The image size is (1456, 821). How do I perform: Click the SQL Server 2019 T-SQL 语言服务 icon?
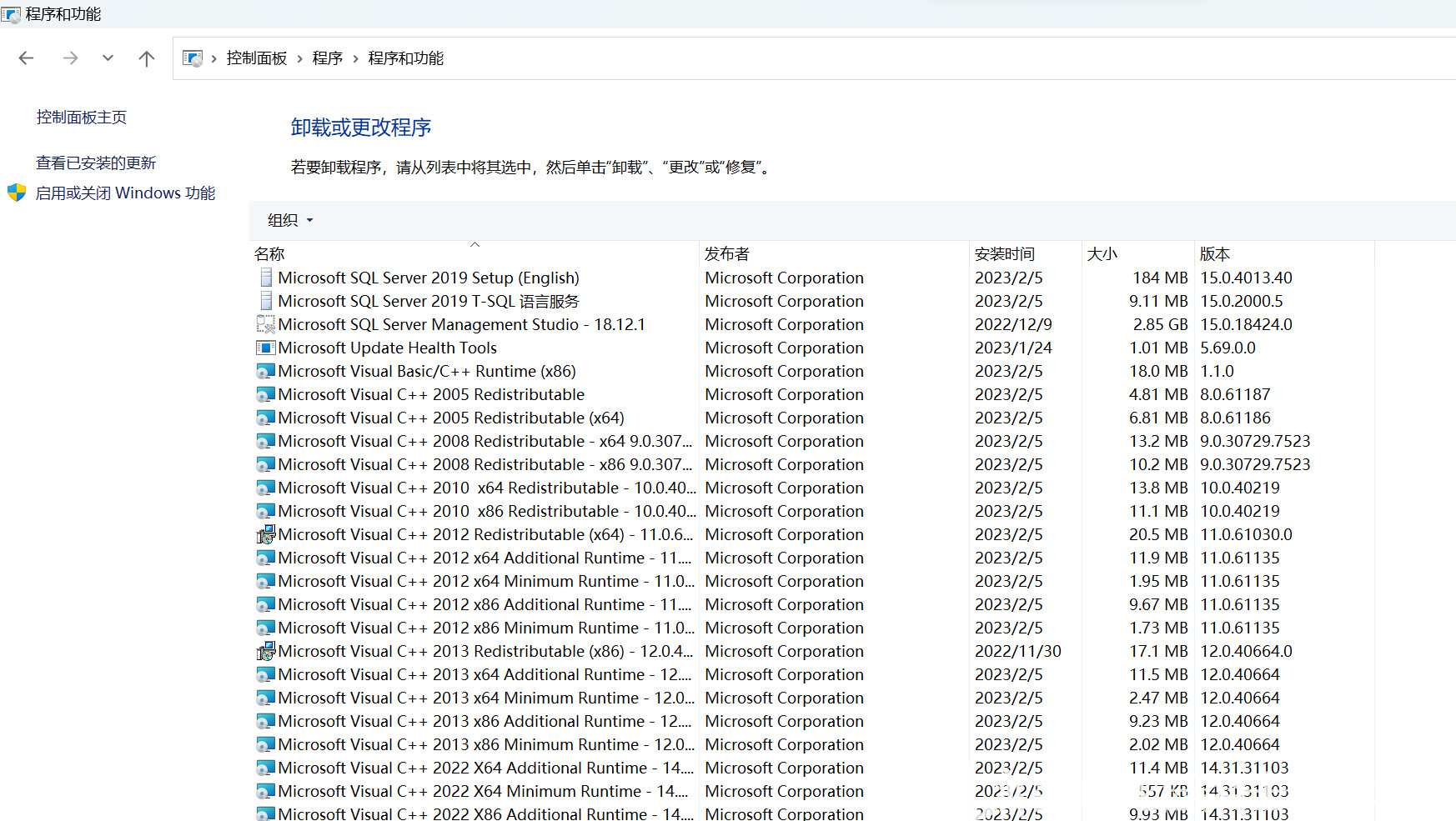pos(266,301)
